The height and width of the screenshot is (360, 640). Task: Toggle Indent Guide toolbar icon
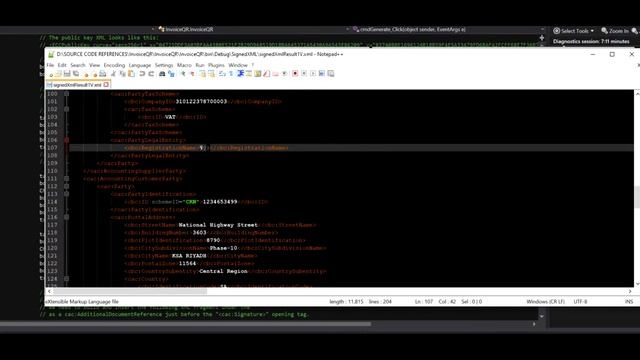click(x=240, y=74)
